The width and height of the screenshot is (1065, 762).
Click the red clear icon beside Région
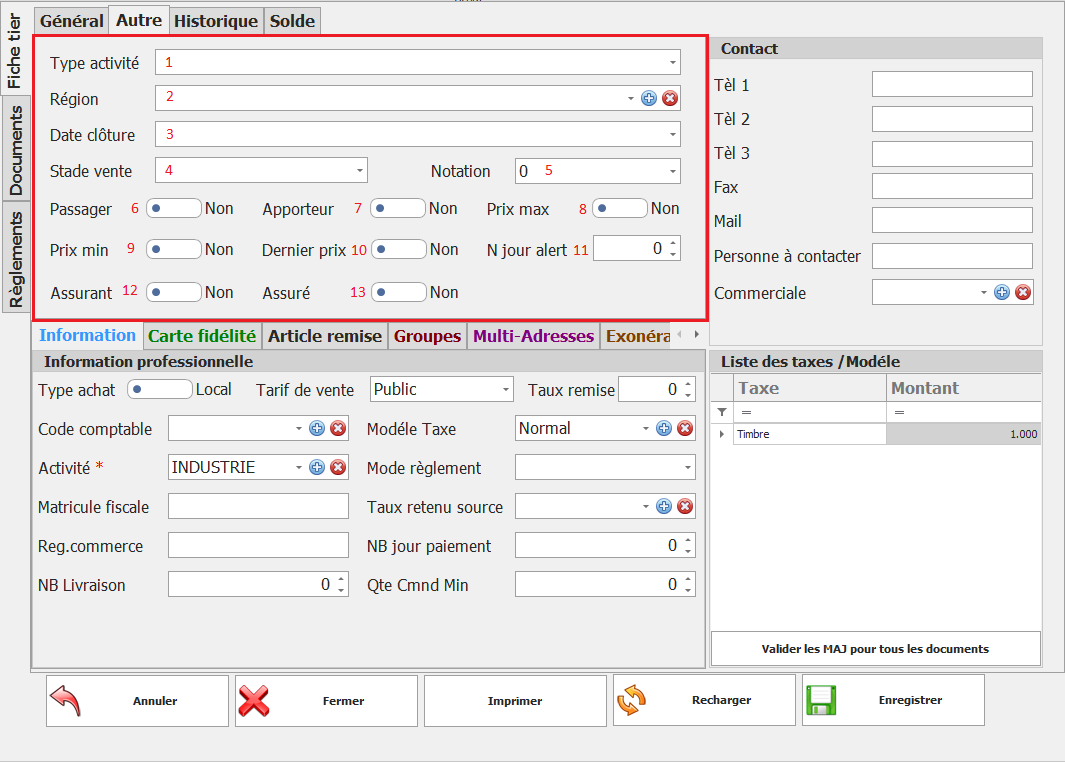pos(670,98)
